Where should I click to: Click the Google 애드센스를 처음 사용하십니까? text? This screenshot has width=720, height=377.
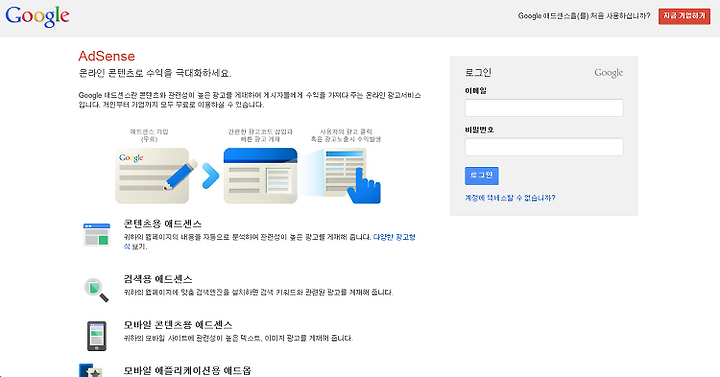click(584, 16)
